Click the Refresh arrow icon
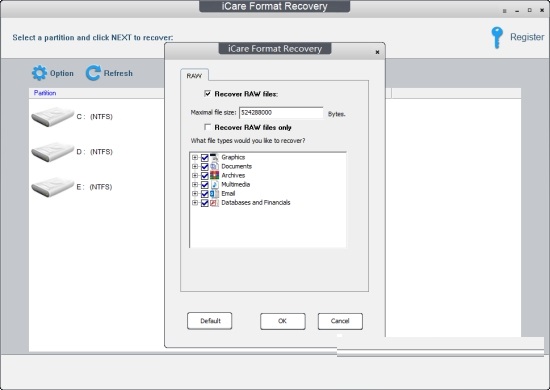The image size is (550, 390). click(93, 73)
